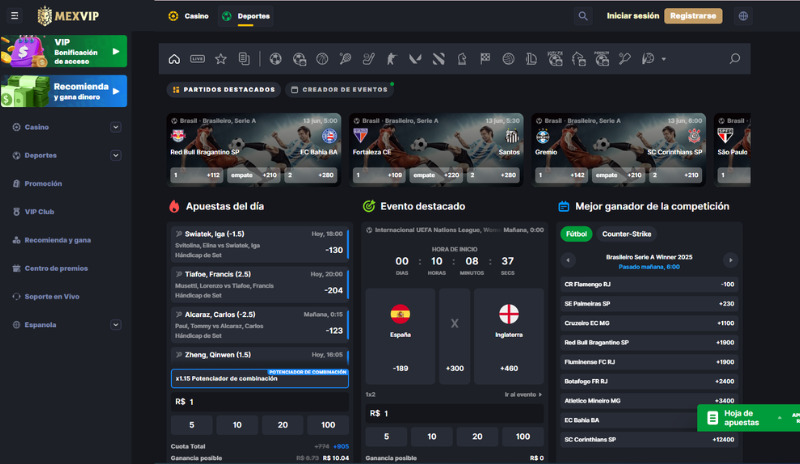Viewport: 800px width, 464px height.
Task: Click the España -189 odds card
Action: click(400, 336)
